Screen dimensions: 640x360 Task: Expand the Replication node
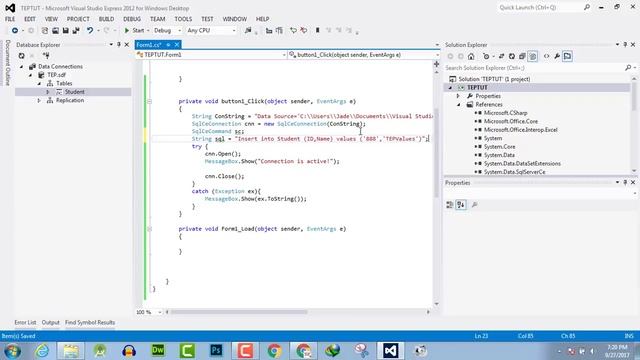(39, 100)
